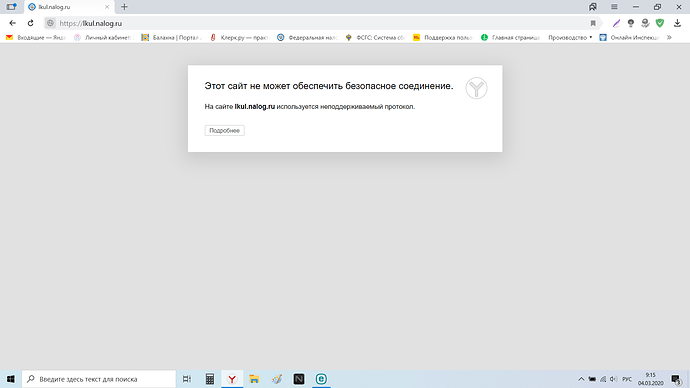Minimize the browser window
This screenshot has height=388, width=690.
(636, 7)
